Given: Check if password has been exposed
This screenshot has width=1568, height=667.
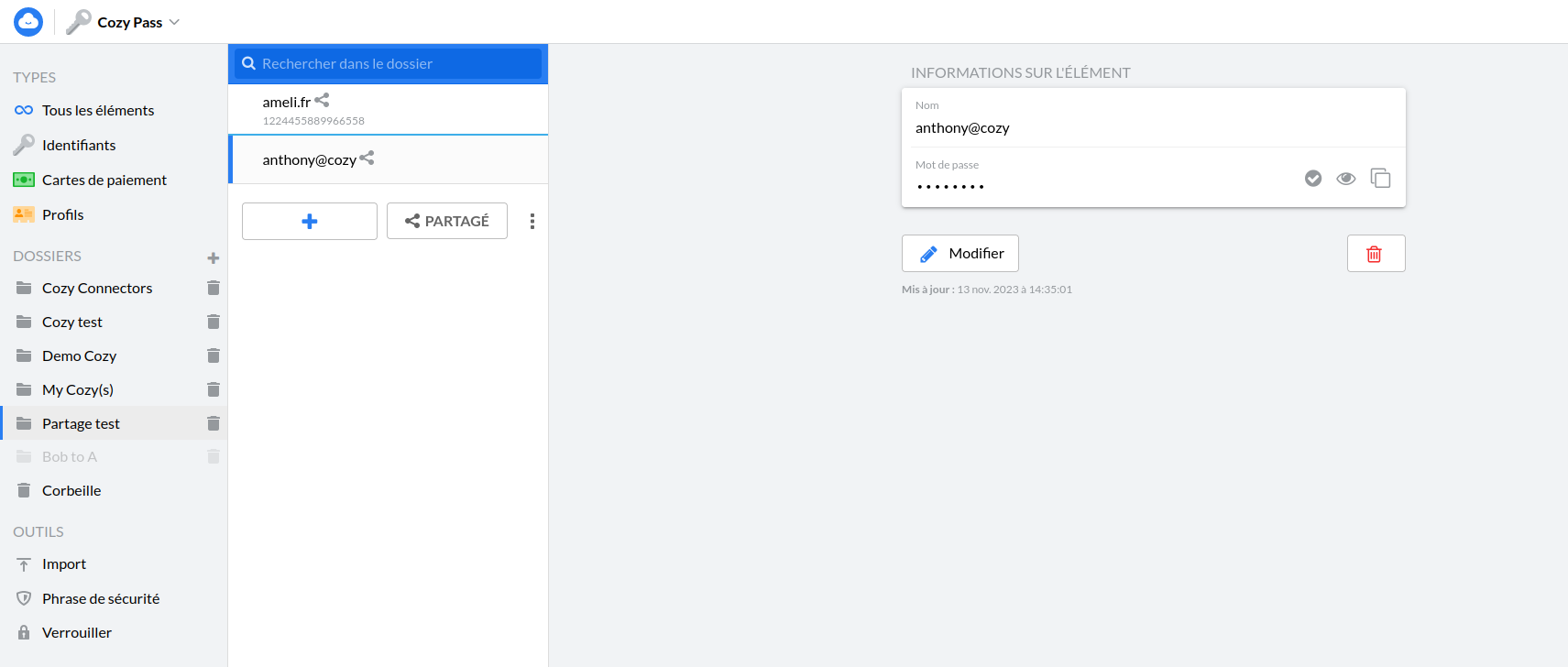Looking at the screenshot, I should pos(1313,178).
